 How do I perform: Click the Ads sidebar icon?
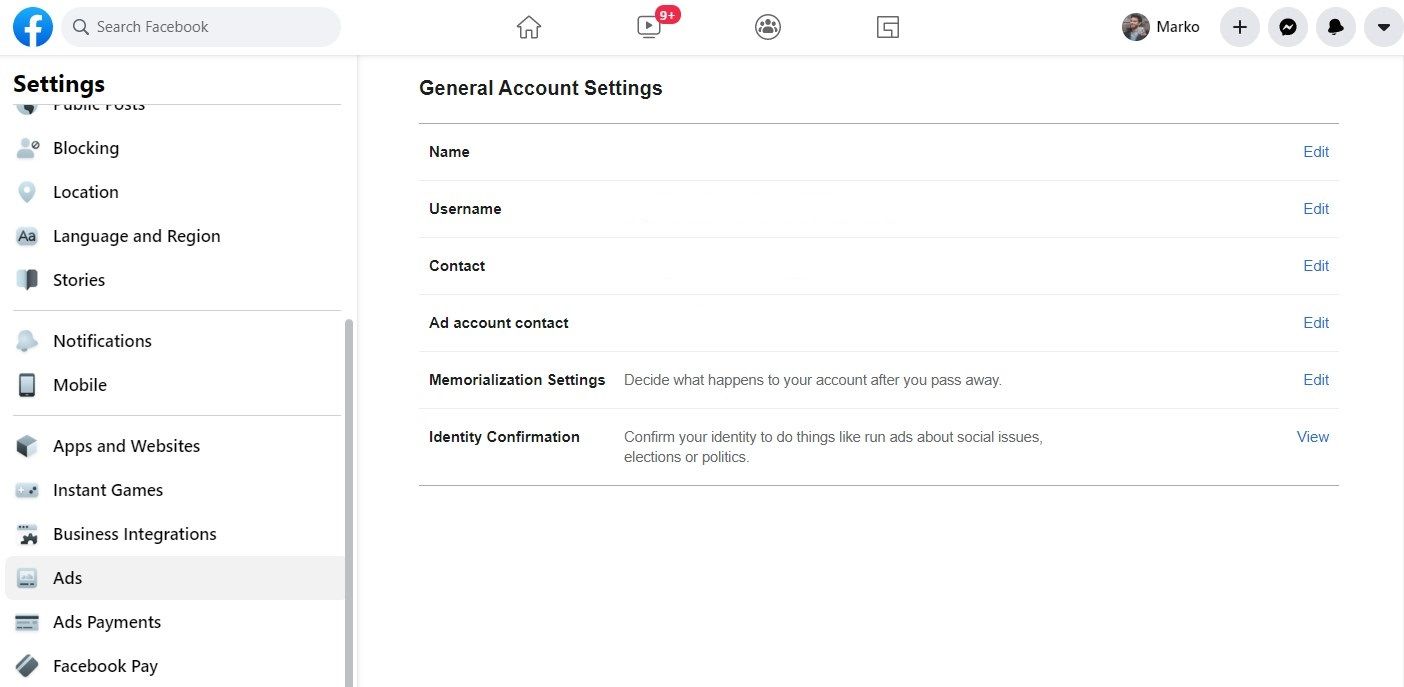pyautogui.click(x=27, y=578)
